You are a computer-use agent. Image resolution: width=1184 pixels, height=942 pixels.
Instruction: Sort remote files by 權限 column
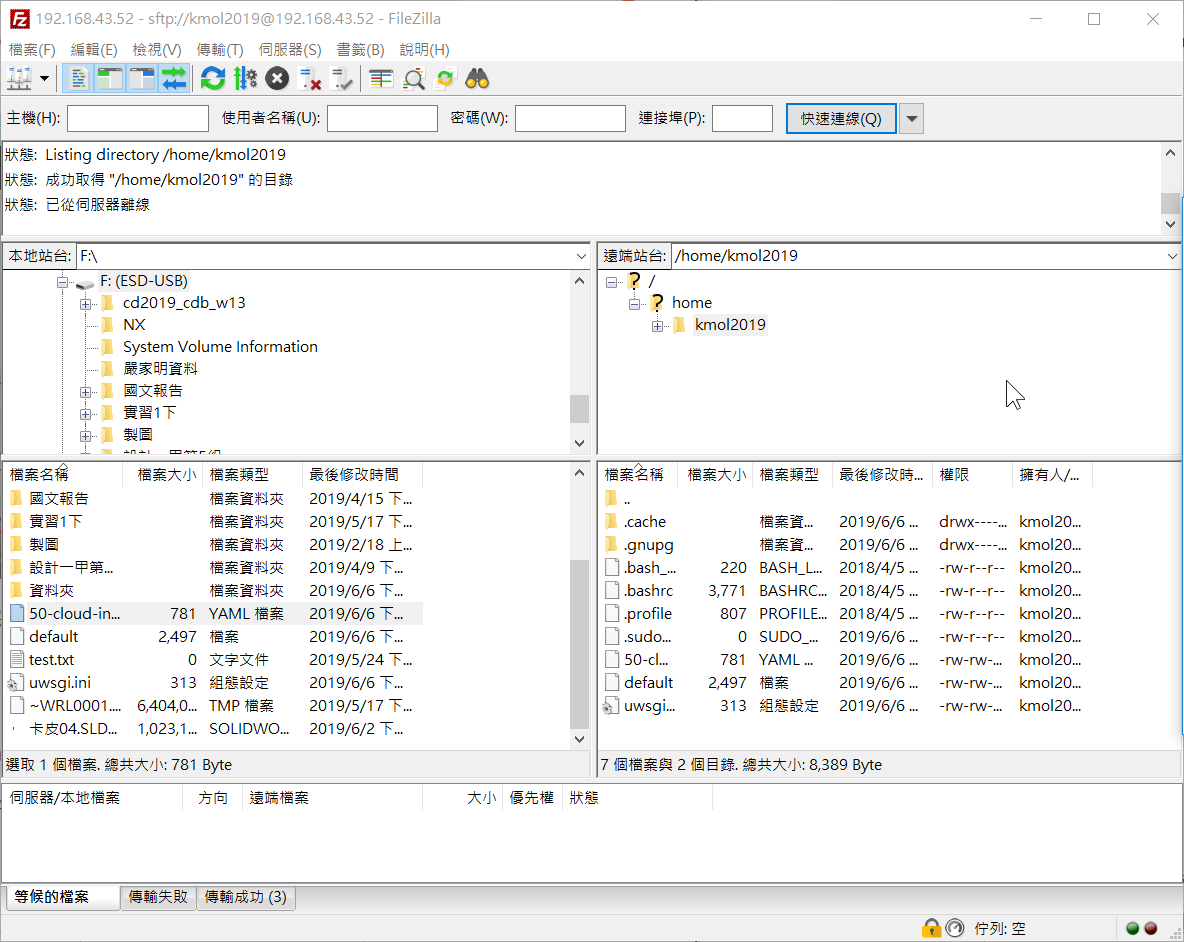[973, 475]
